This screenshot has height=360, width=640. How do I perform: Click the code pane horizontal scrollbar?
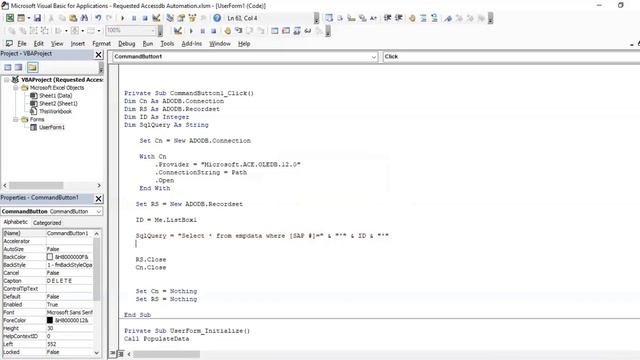167,354
